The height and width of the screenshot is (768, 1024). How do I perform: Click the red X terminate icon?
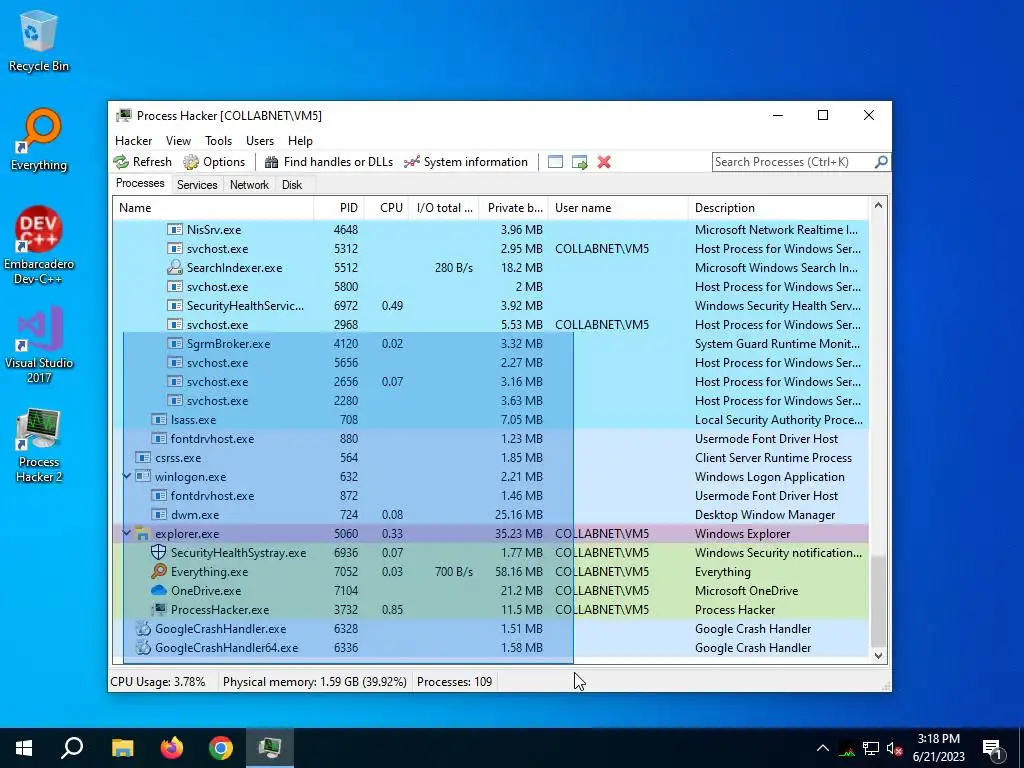pos(604,162)
